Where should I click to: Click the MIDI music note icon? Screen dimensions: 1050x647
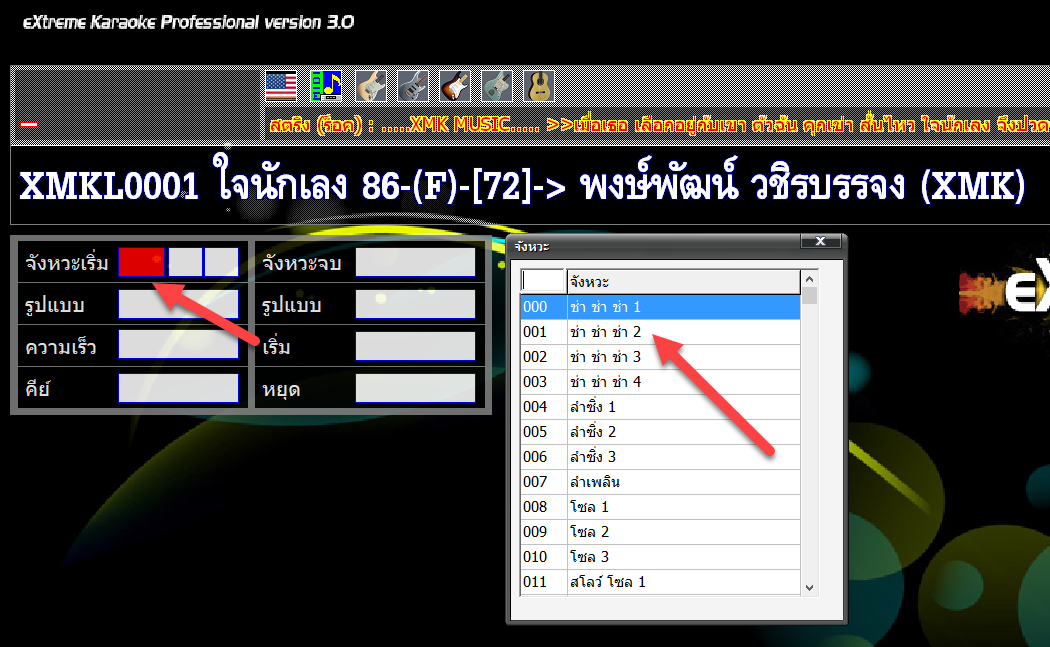(x=326, y=86)
